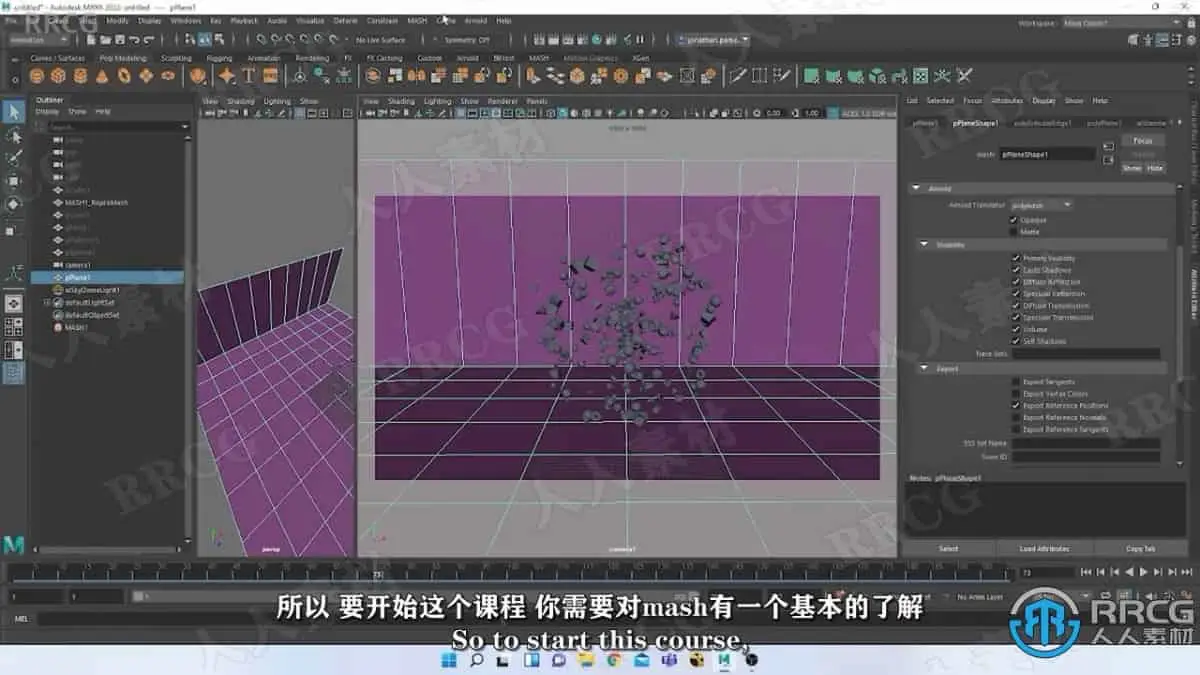The width and height of the screenshot is (1200, 675).
Task: Open the Arnold Translator dropdown
Action: (x=1041, y=205)
